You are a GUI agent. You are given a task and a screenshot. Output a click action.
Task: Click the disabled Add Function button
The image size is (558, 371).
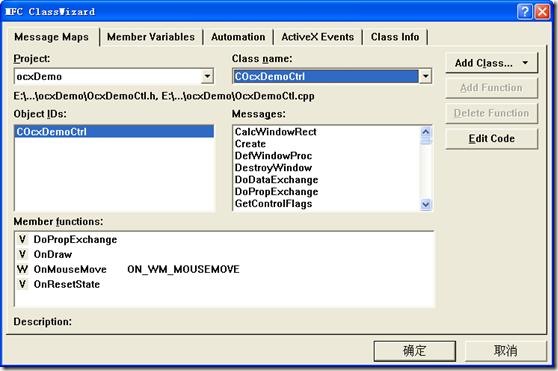tap(491, 88)
